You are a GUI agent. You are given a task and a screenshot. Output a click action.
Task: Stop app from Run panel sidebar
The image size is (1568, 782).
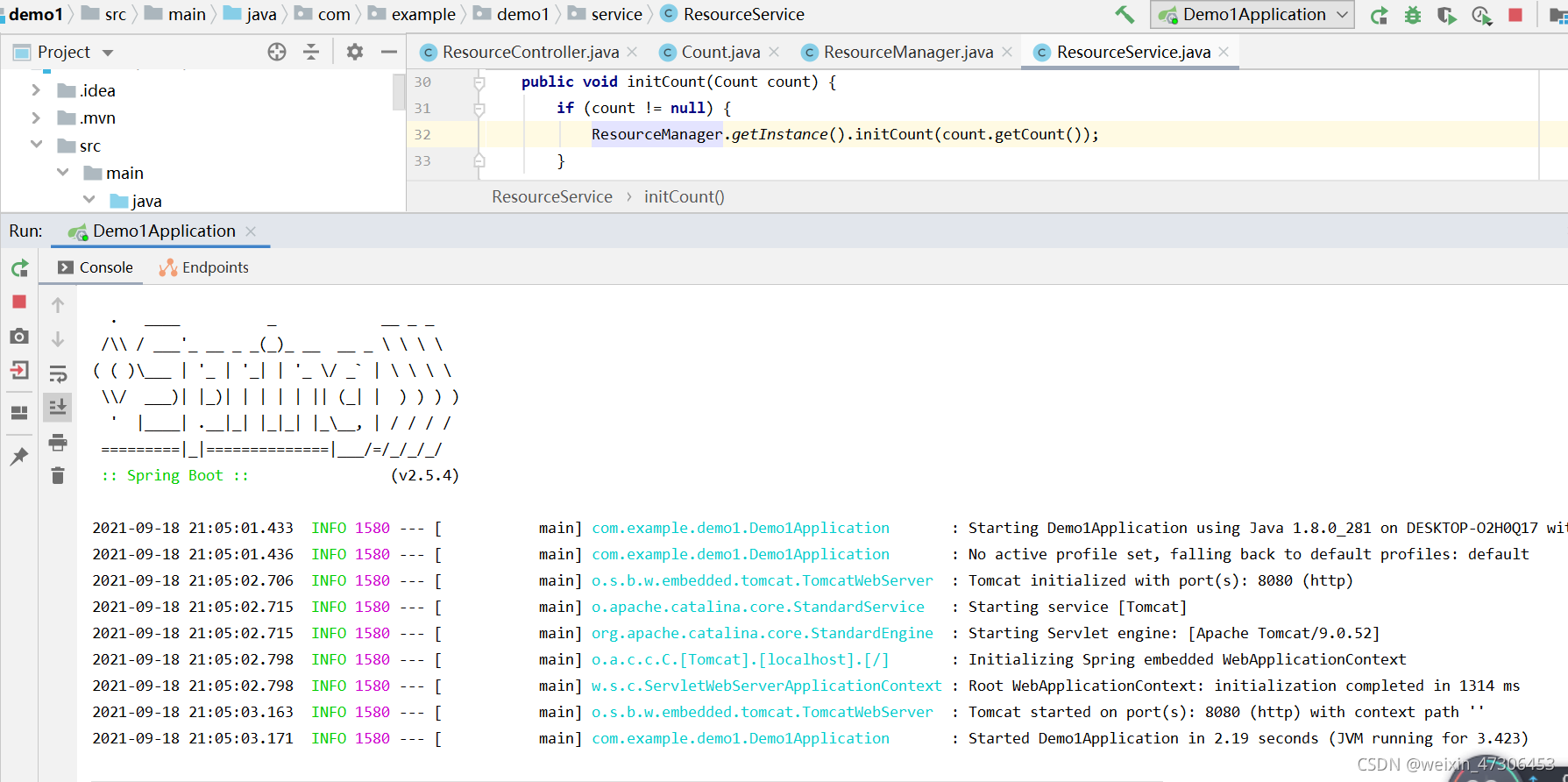[19, 302]
